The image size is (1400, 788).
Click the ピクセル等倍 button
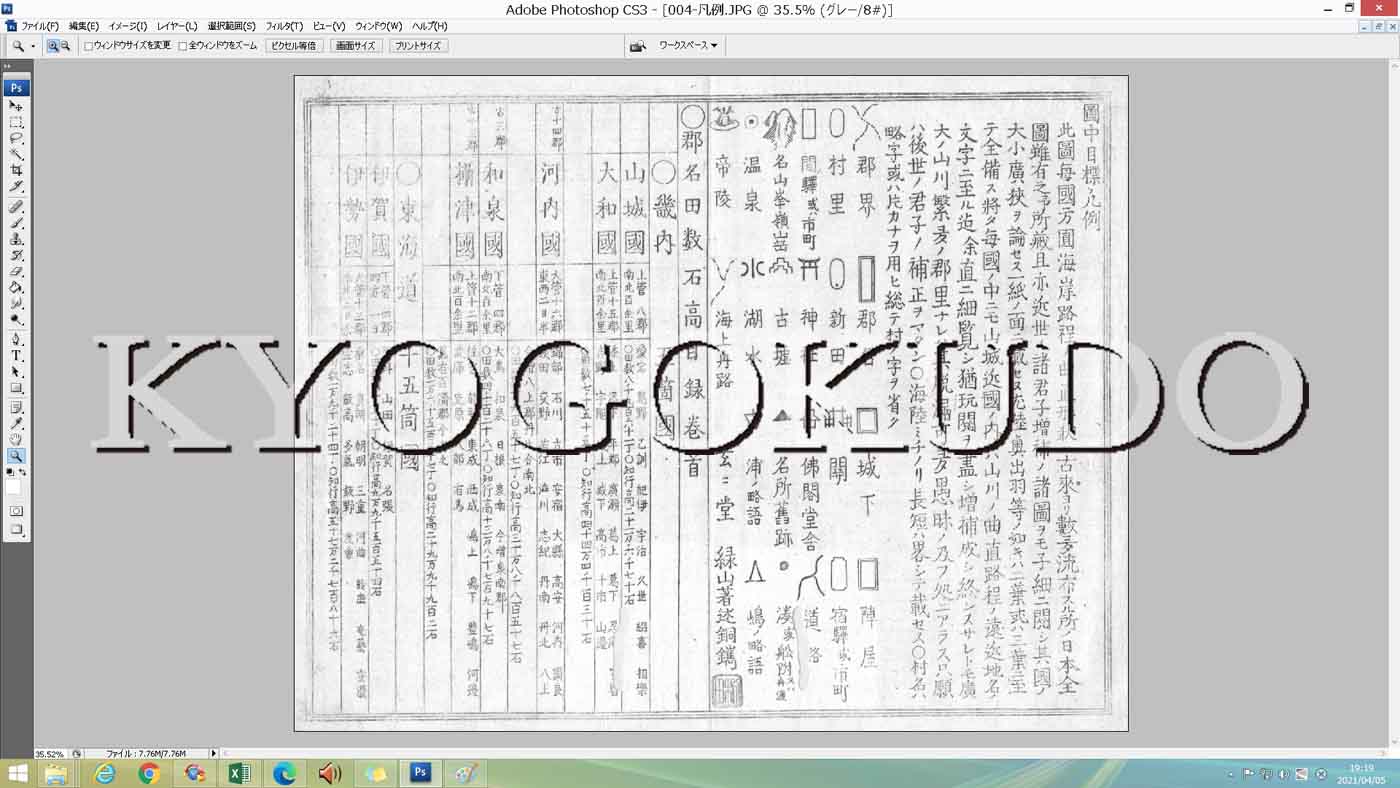point(293,46)
